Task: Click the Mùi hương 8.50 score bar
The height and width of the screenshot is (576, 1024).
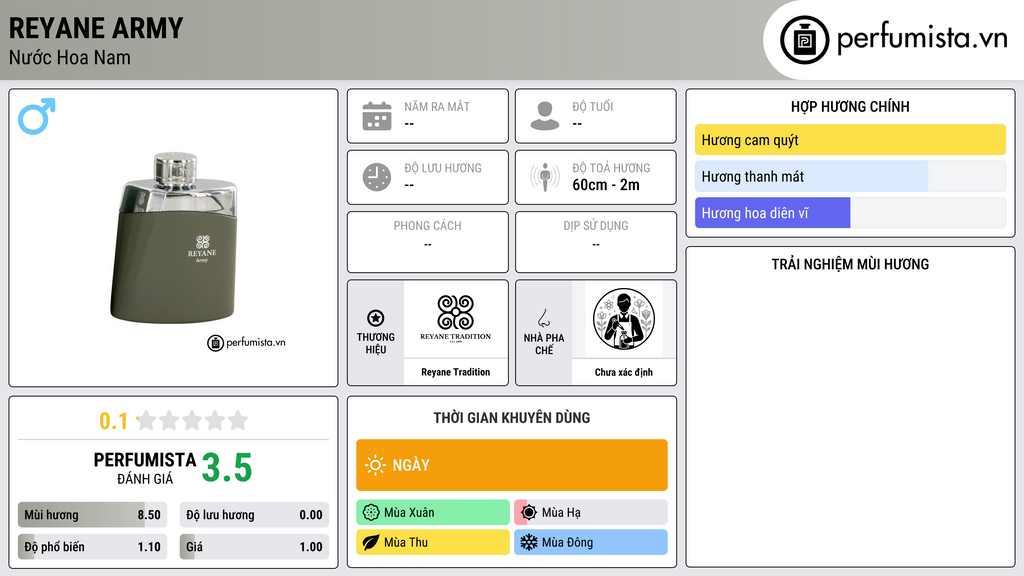Action: tap(92, 515)
